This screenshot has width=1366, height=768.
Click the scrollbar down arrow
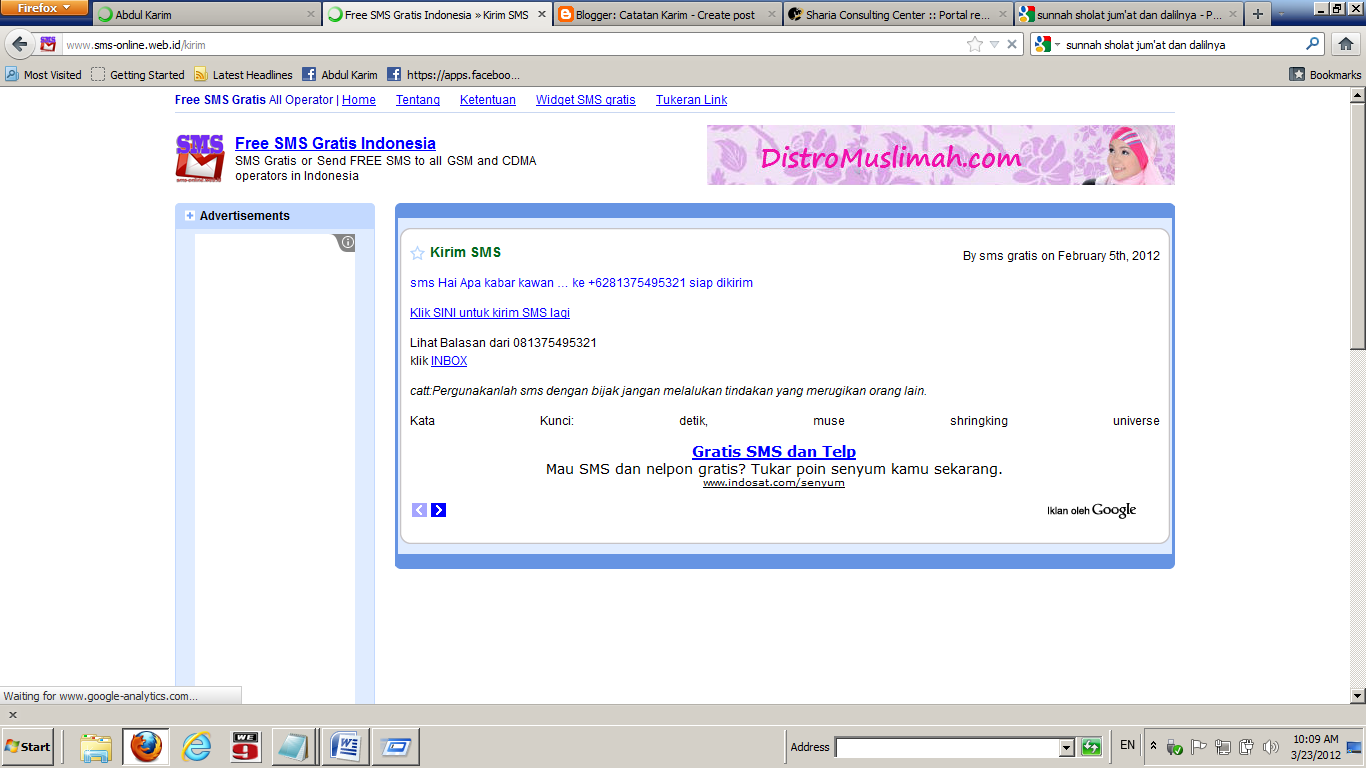(x=1357, y=695)
